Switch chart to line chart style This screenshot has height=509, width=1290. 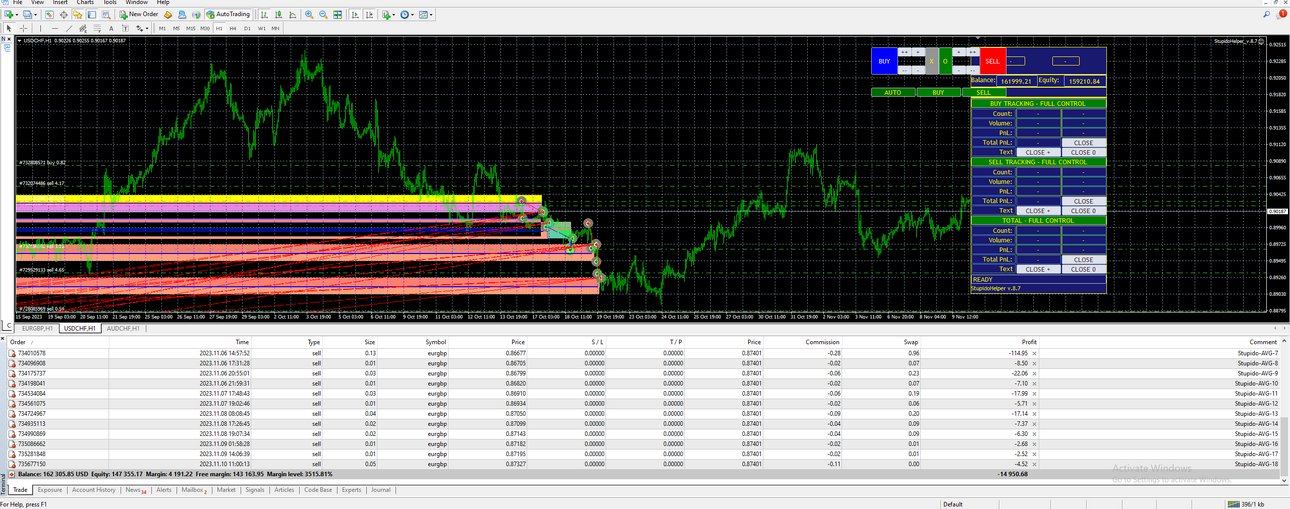pyautogui.click(x=293, y=14)
